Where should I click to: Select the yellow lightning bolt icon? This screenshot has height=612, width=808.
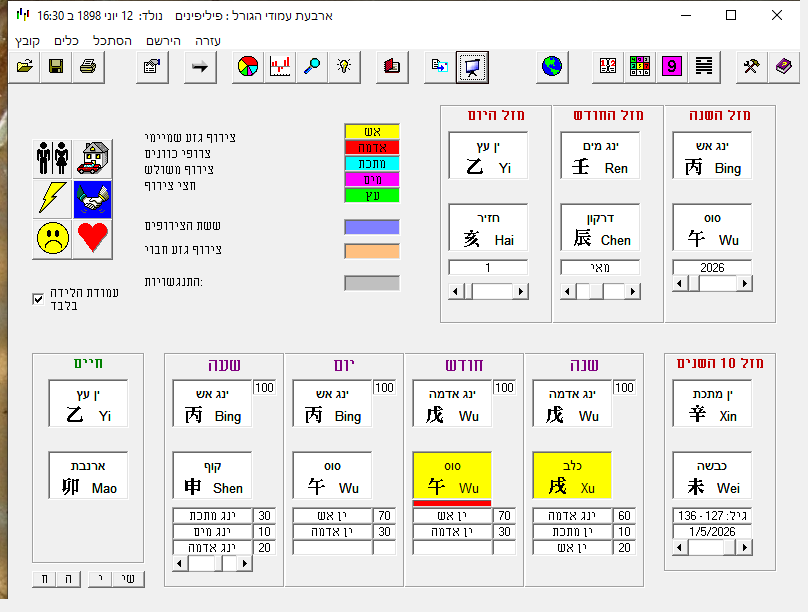[52, 198]
